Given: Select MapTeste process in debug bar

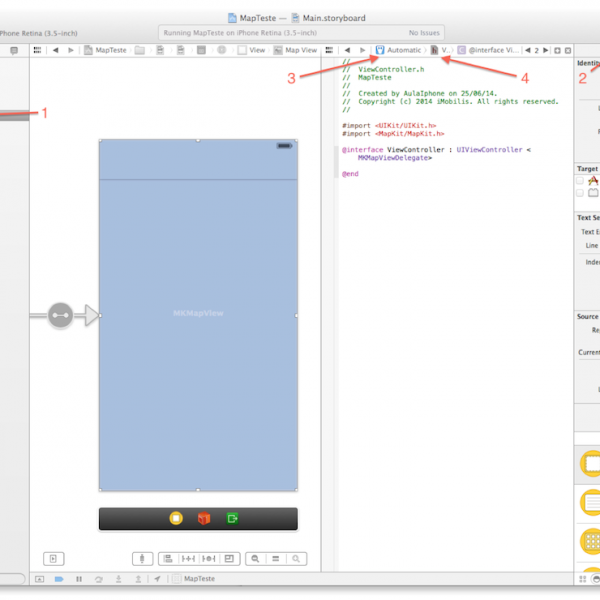Looking at the screenshot, I should [194, 579].
